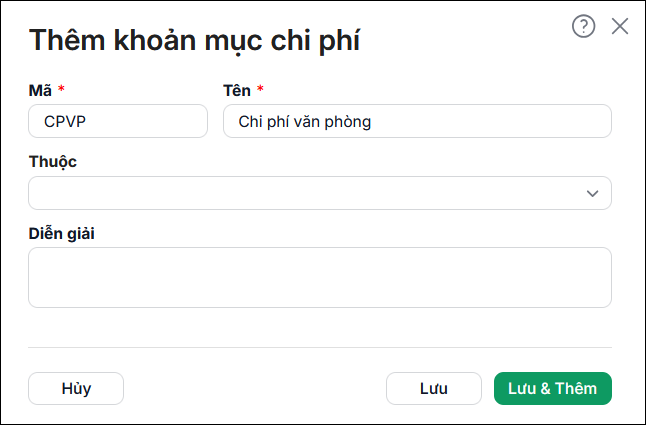Click the Mã field label
Viewport: 646px width, 425px height.
tap(40, 90)
